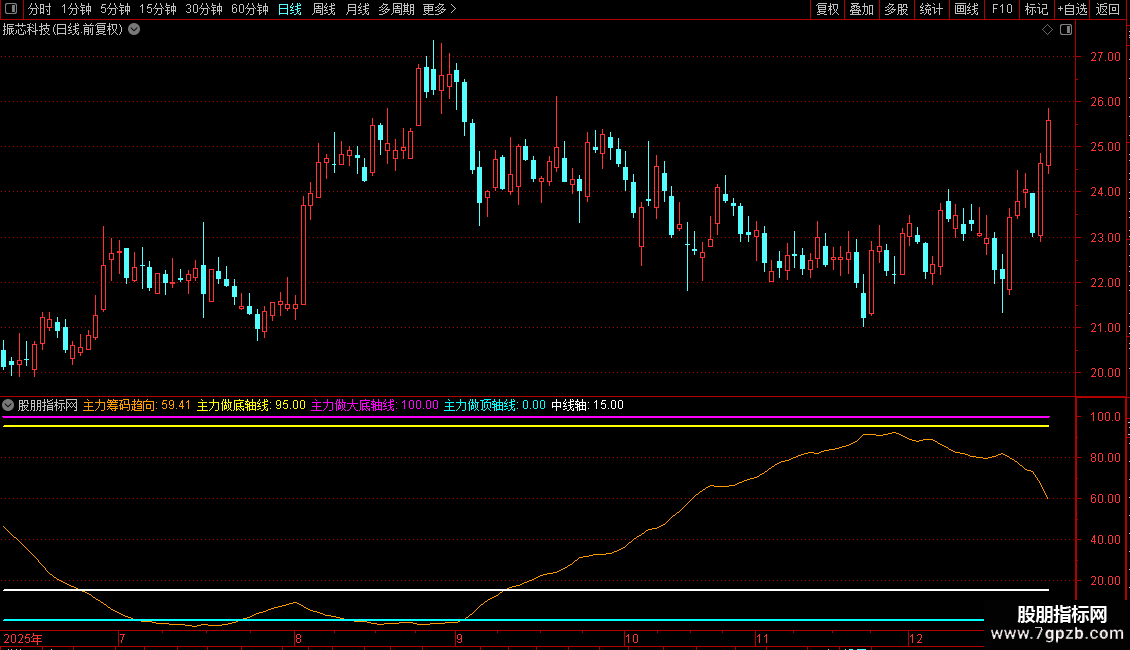This screenshot has height=650, width=1130.
Task: Click the panel layout icon at top-left
Action: 11,9
